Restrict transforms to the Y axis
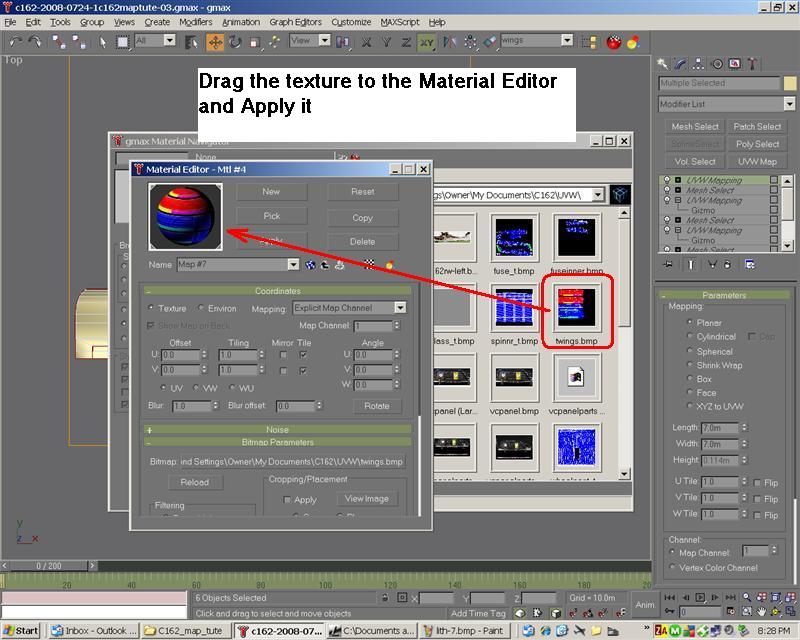The width and height of the screenshot is (800, 640). click(386, 42)
